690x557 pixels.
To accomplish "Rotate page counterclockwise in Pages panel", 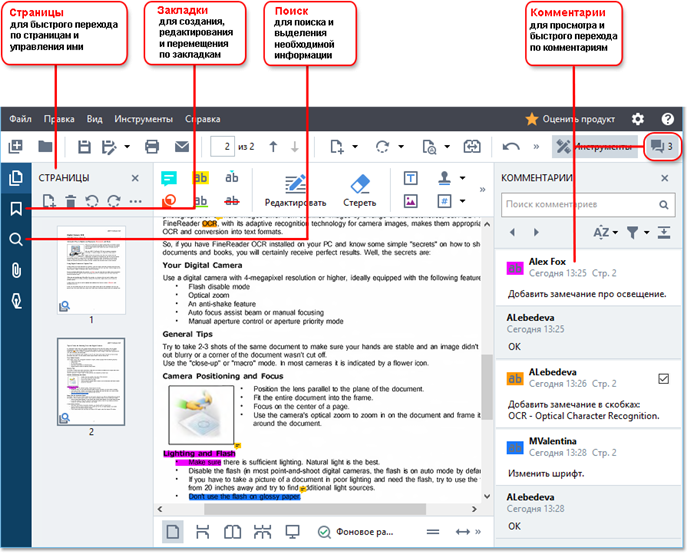I will [x=92, y=202].
